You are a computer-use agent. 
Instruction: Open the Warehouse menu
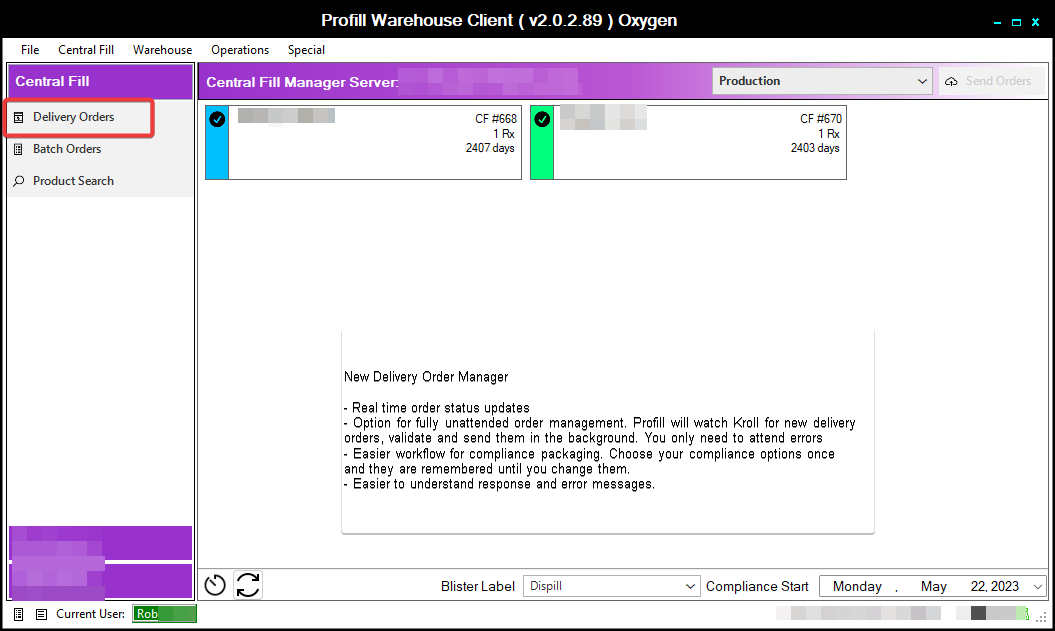[x=162, y=50]
